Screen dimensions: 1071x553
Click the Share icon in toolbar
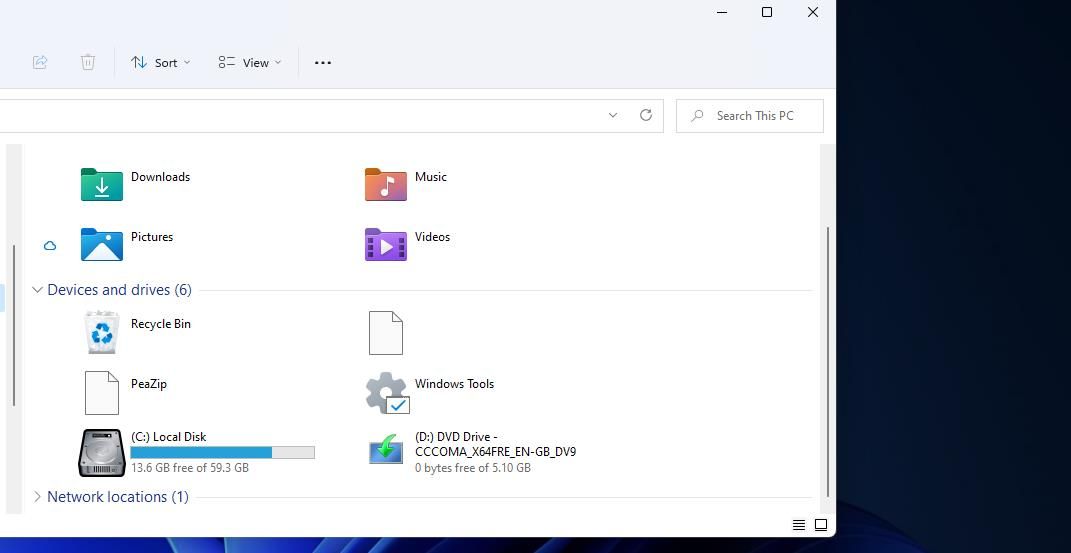pos(40,62)
